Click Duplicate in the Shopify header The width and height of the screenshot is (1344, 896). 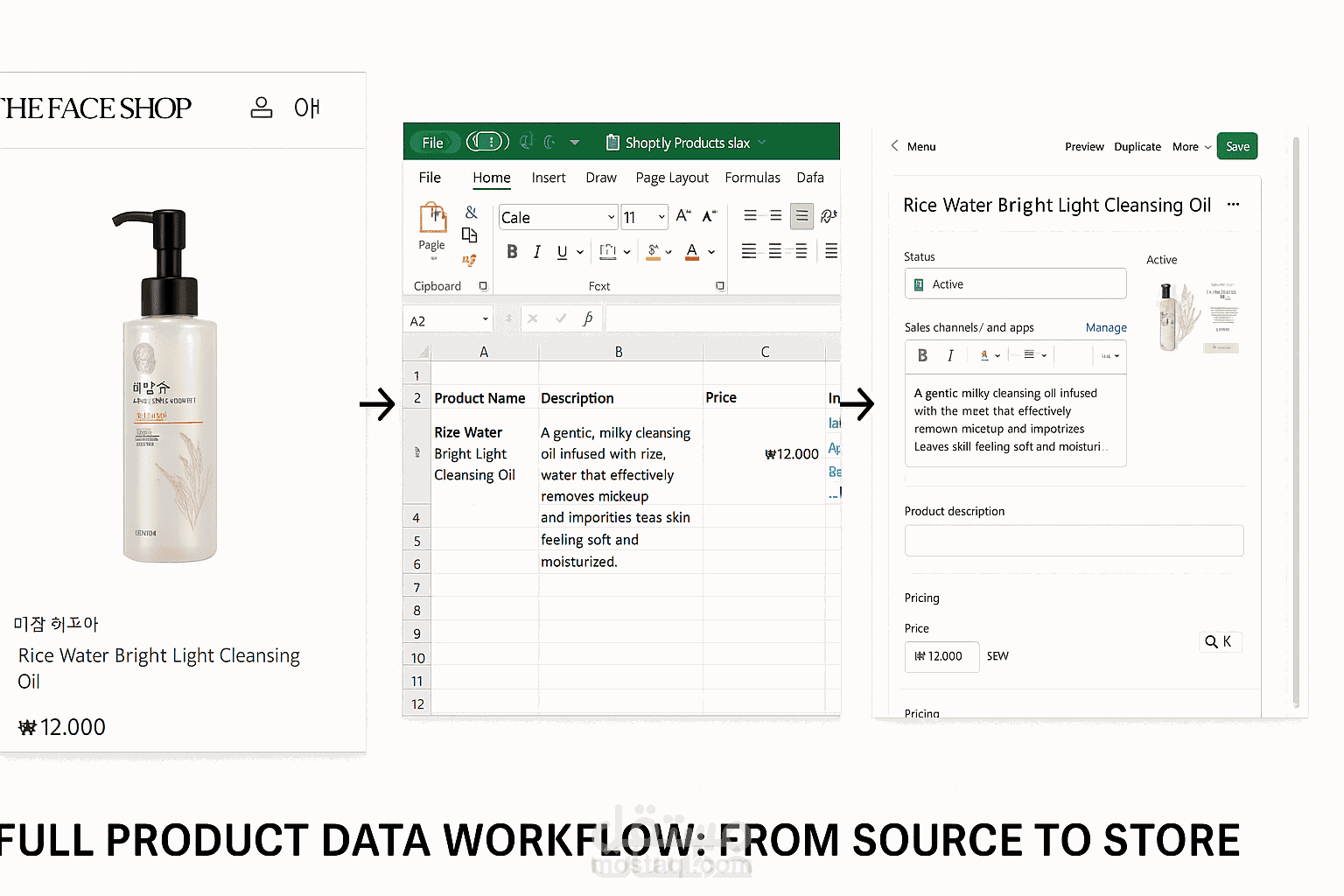(1137, 147)
